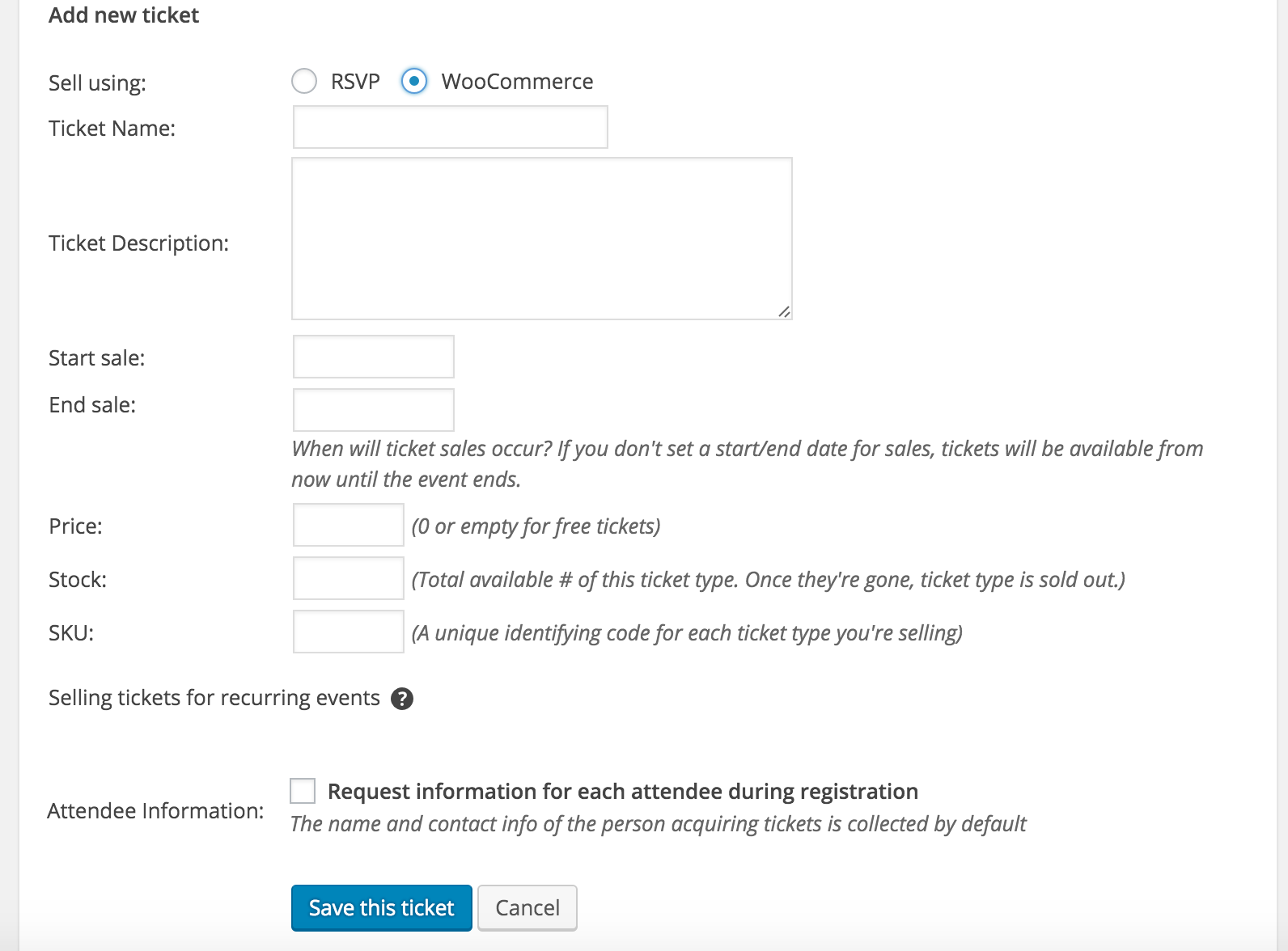Click the 'Sell using:' label
The height and width of the screenshot is (951, 1288).
tap(97, 83)
